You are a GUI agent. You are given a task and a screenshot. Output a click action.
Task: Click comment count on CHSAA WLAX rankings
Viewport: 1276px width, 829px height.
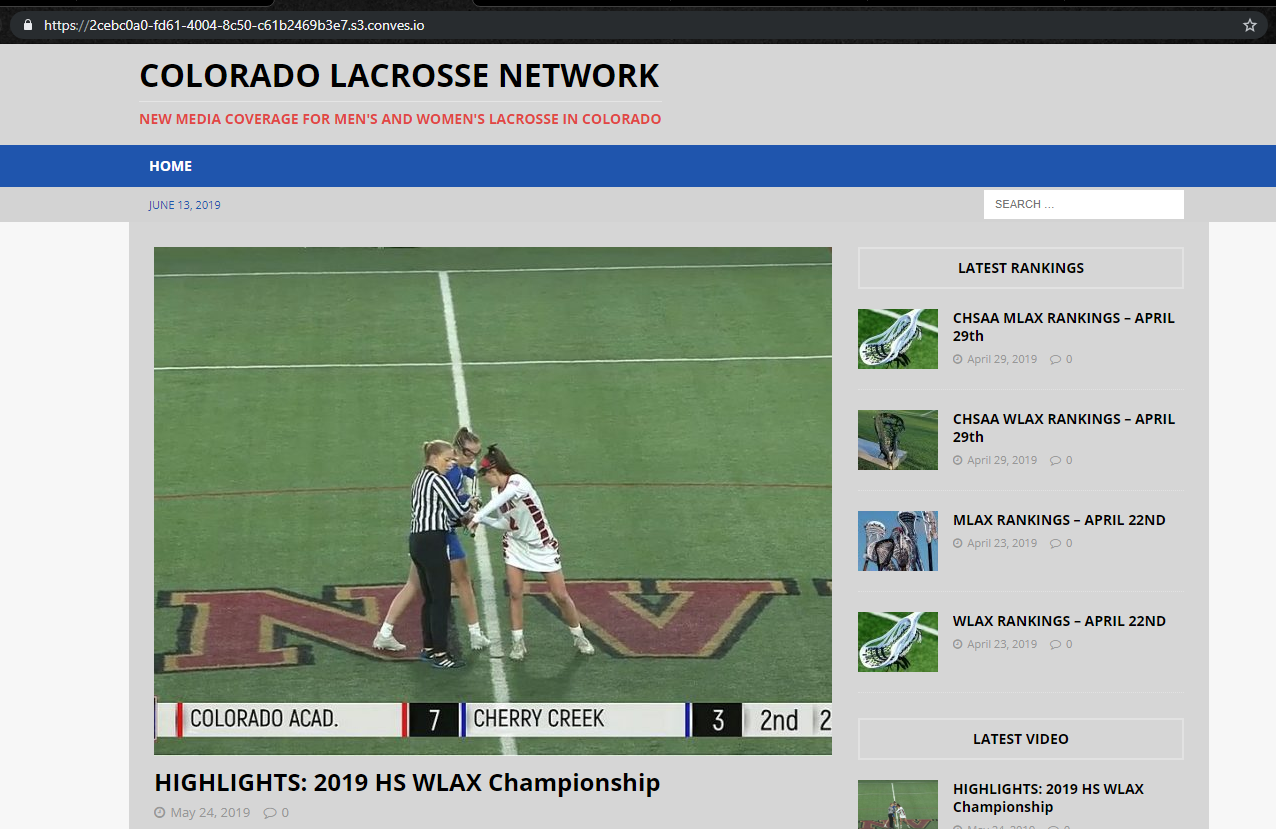1069,460
